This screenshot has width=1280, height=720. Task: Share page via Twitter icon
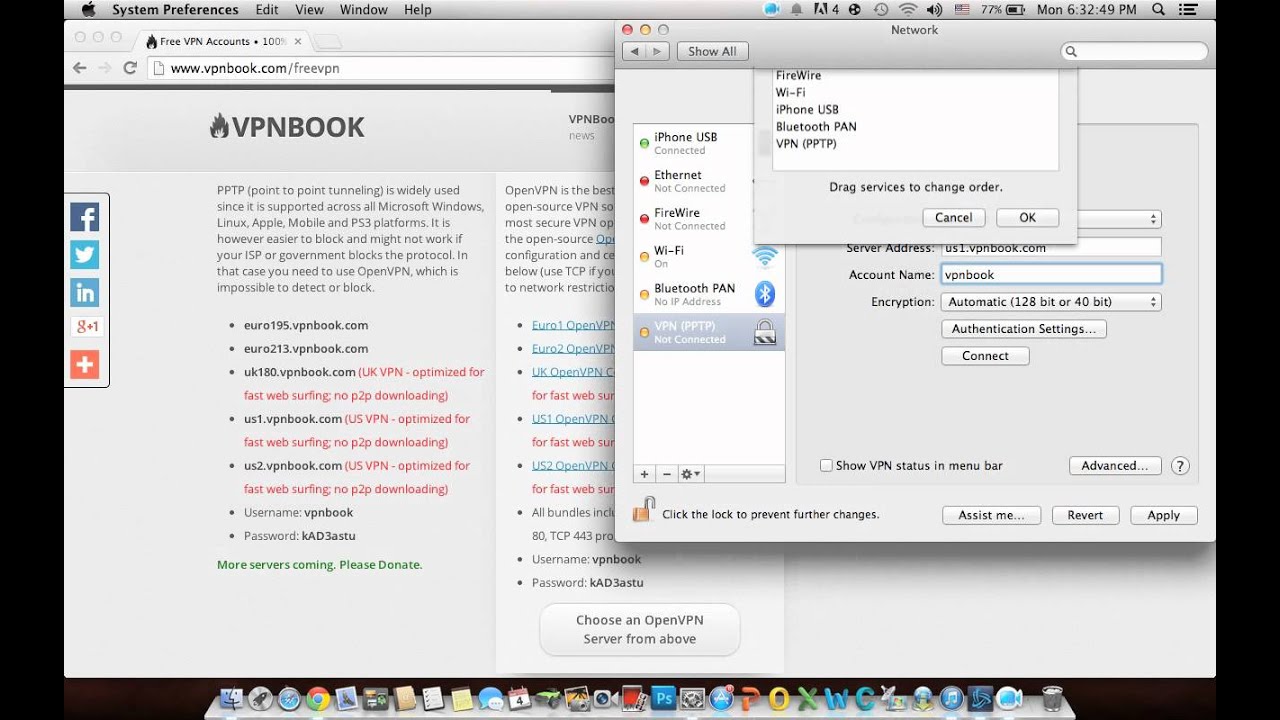point(85,255)
